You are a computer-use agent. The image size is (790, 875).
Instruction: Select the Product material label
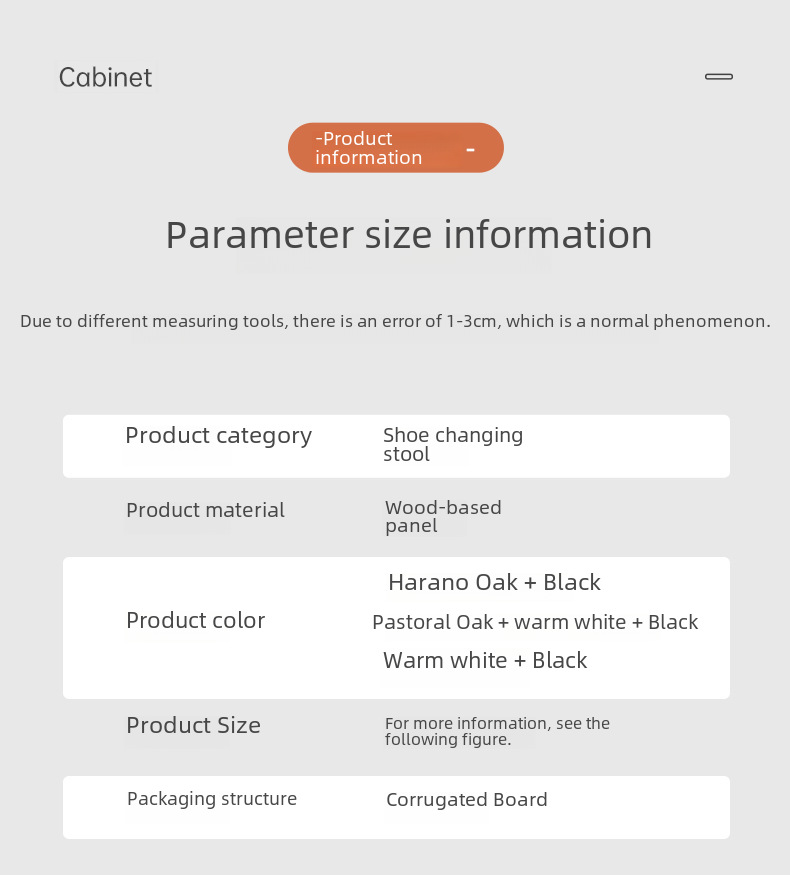coord(205,510)
